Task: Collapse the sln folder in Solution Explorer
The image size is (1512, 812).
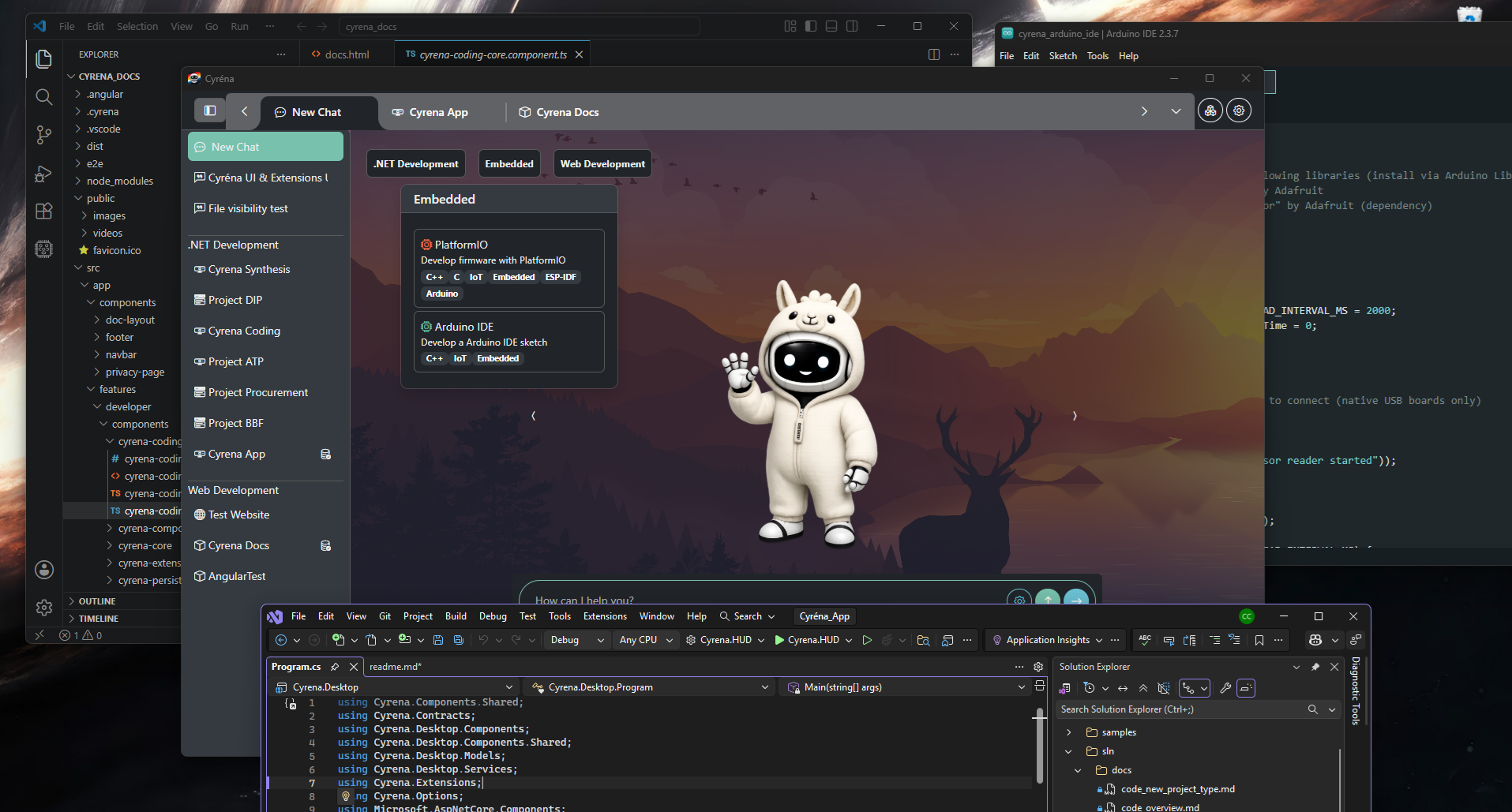Action: tap(1069, 751)
